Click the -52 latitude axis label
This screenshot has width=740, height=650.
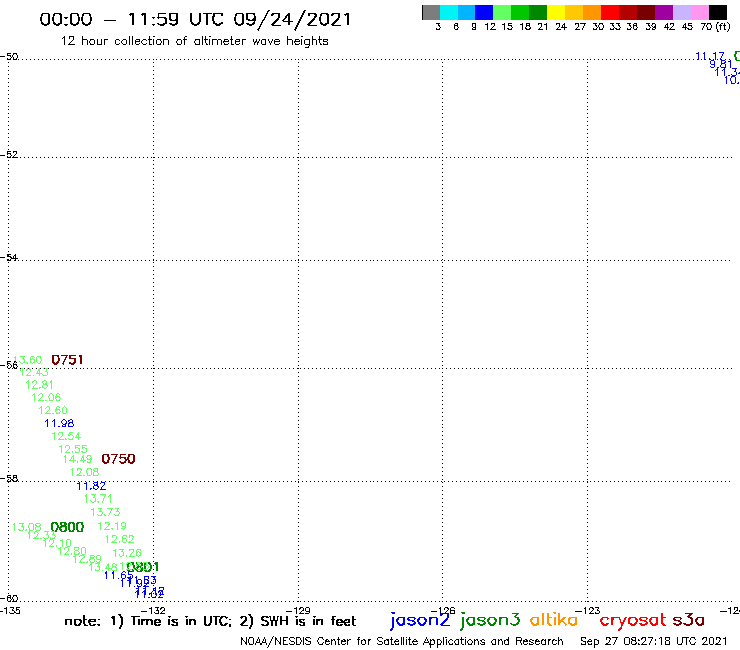(9, 154)
